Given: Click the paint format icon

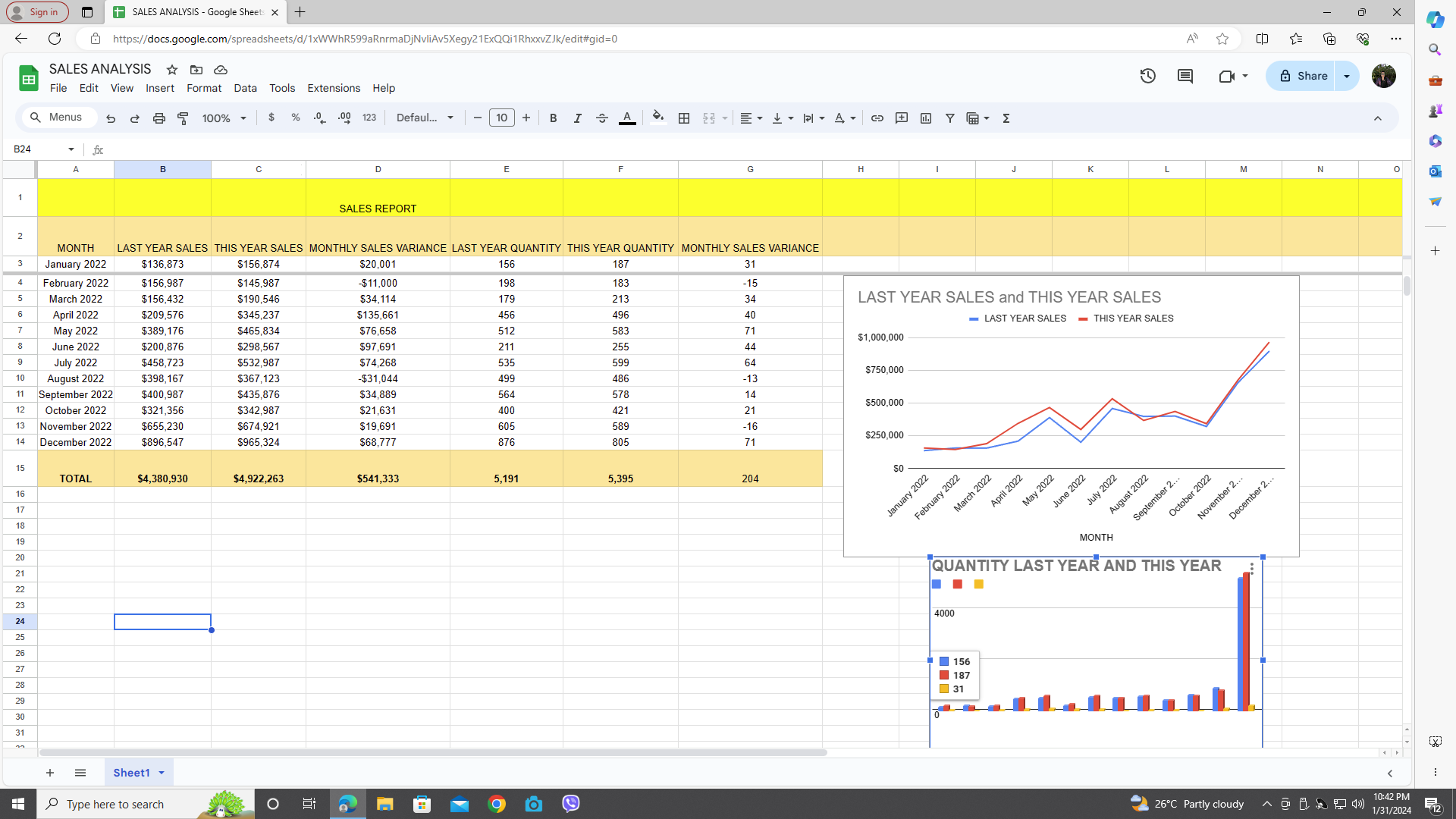Looking at the screenshot, I should pyautogui.click(x=183, y=118).
